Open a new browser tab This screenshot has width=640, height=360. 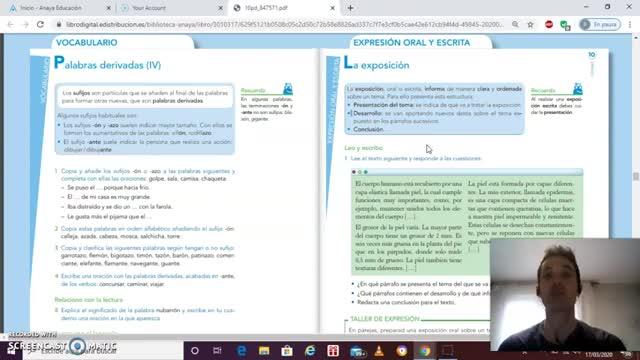pyautogui.click(x=350, y=8)
